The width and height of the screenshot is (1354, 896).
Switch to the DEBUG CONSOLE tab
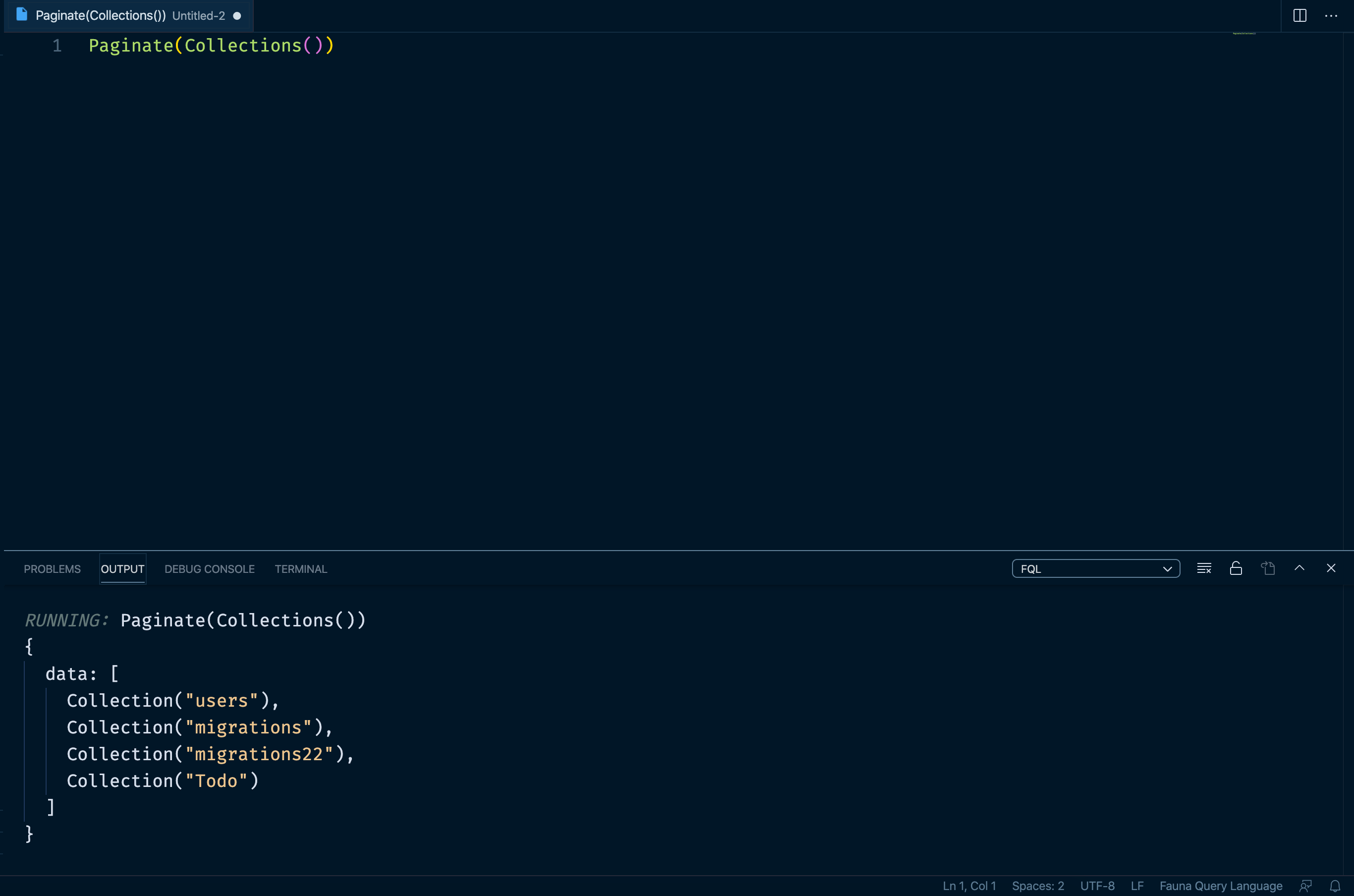pos(209,568)
